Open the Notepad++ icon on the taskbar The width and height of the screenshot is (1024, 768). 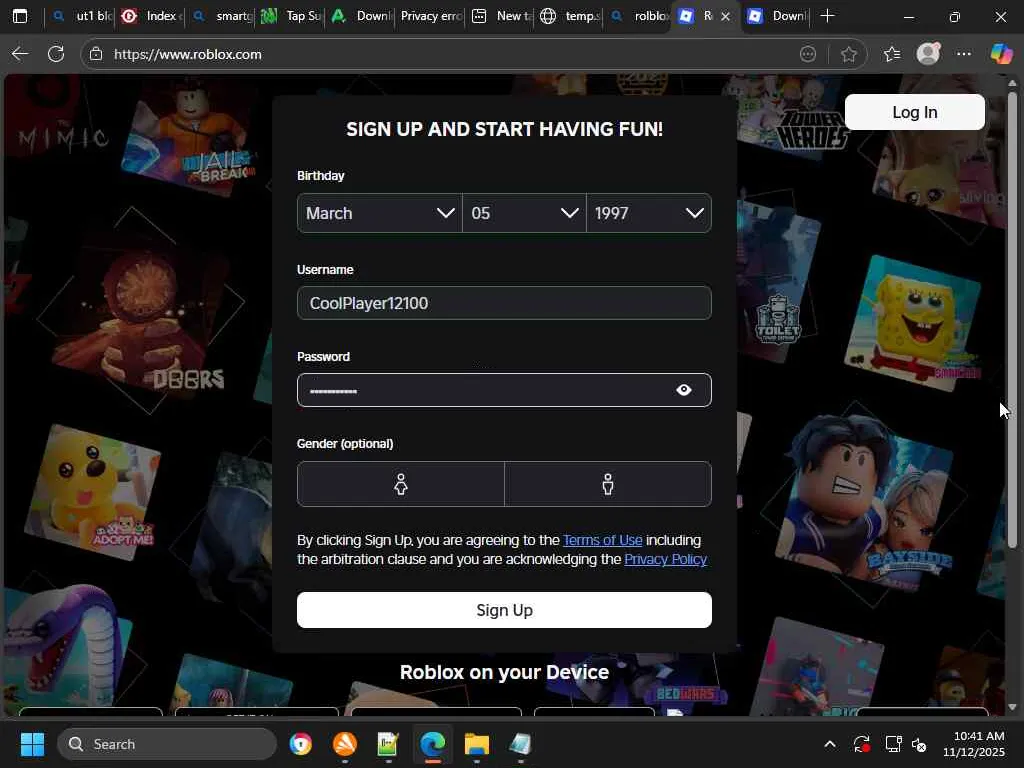click(388, 744)
